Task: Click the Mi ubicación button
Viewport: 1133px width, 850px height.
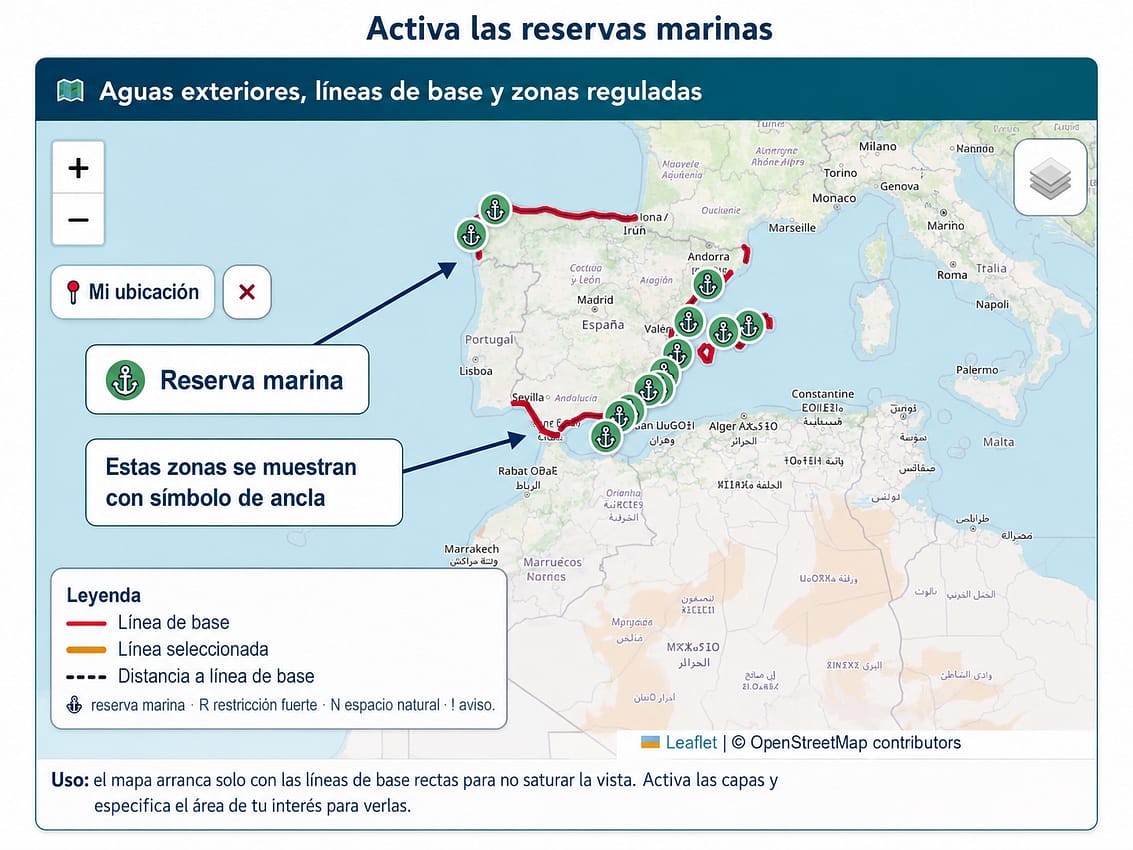Action: coord(133,292)
